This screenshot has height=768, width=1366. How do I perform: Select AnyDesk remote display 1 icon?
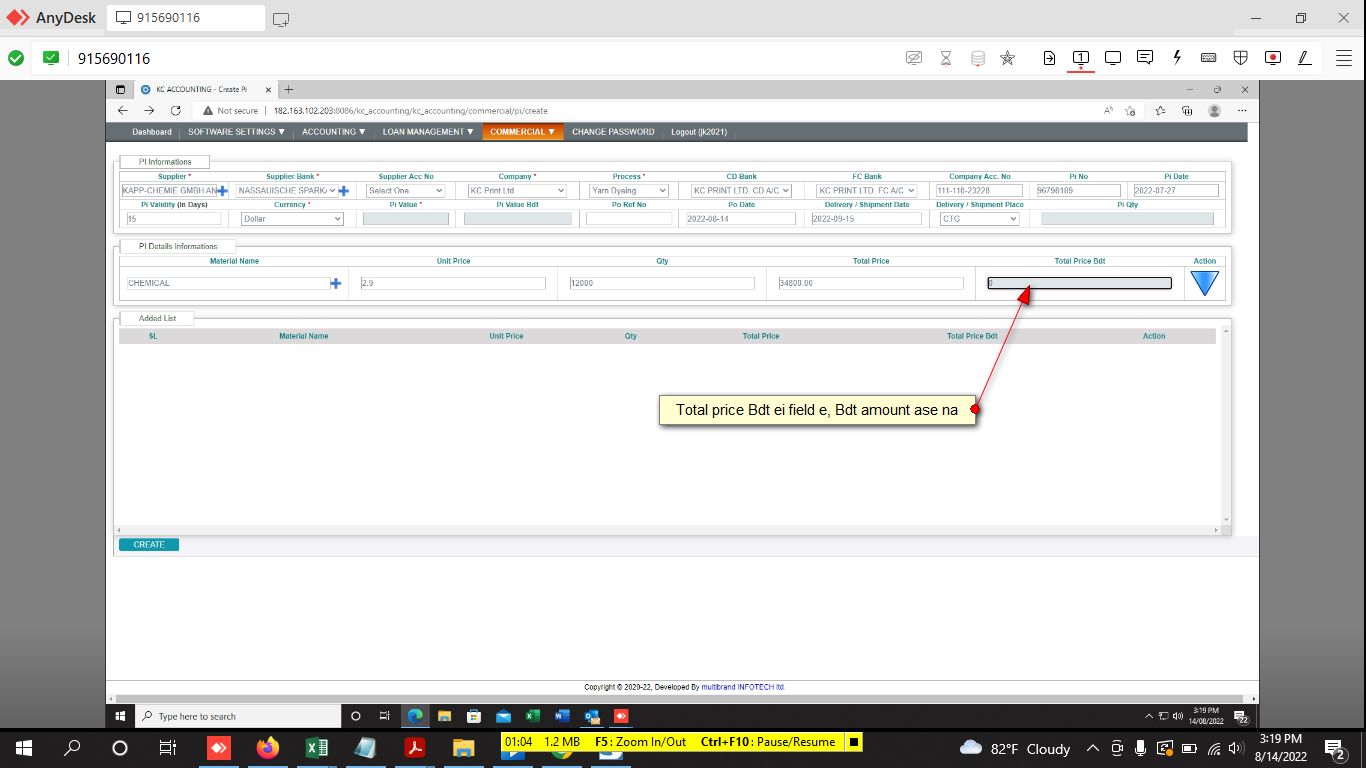click(1080, 58)
